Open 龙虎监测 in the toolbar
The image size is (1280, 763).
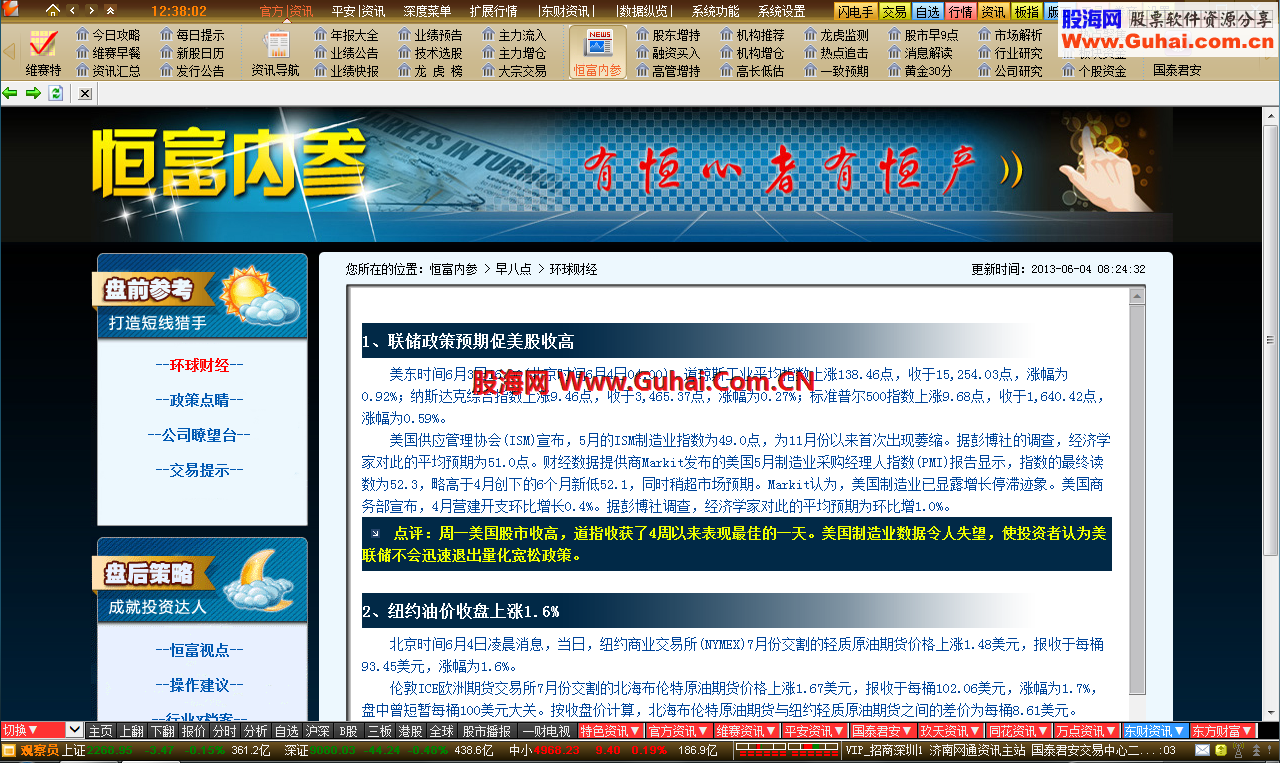[836, 35]
